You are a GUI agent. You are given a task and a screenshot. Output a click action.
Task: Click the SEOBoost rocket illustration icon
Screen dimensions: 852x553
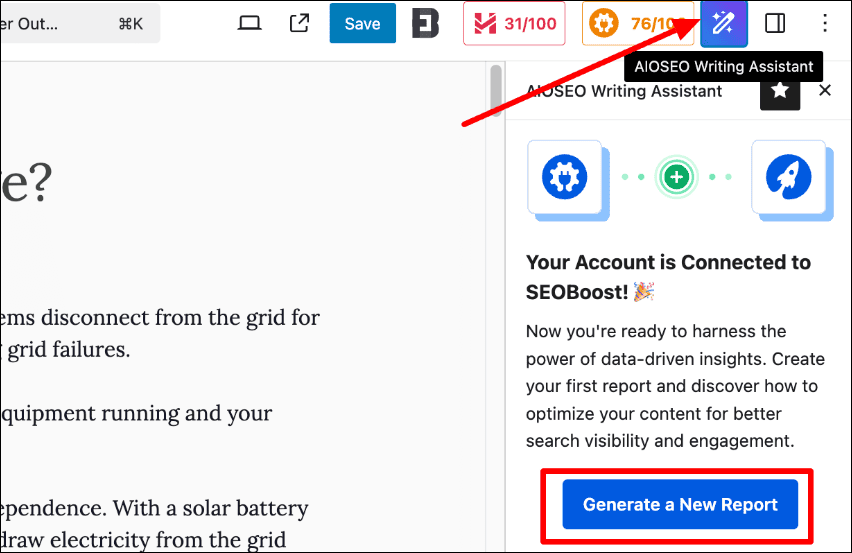[x=788, y=177]
